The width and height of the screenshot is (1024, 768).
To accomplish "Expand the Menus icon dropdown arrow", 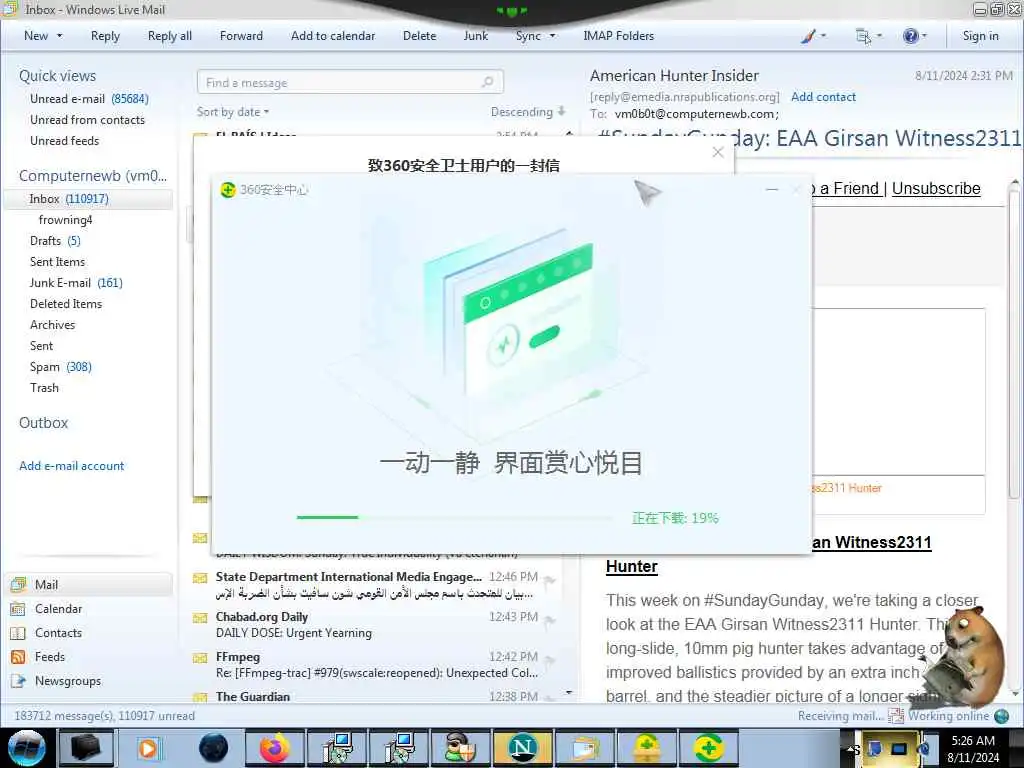I will [x=879, y=36].
